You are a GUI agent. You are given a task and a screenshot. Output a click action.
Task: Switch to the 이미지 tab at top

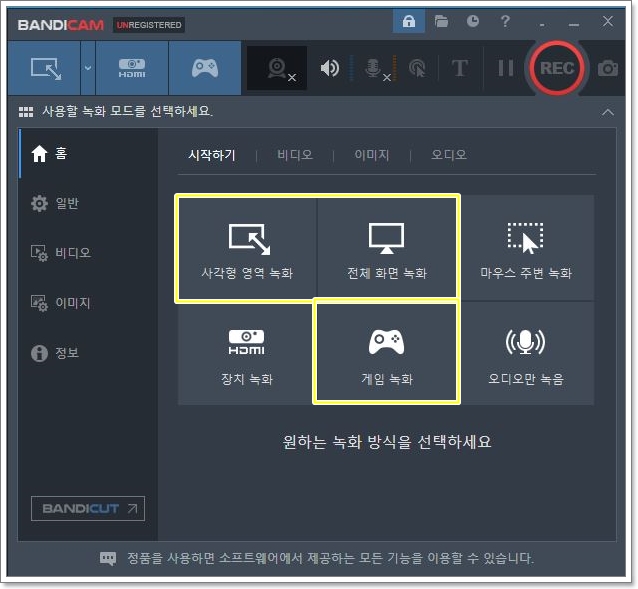point(372,155)
